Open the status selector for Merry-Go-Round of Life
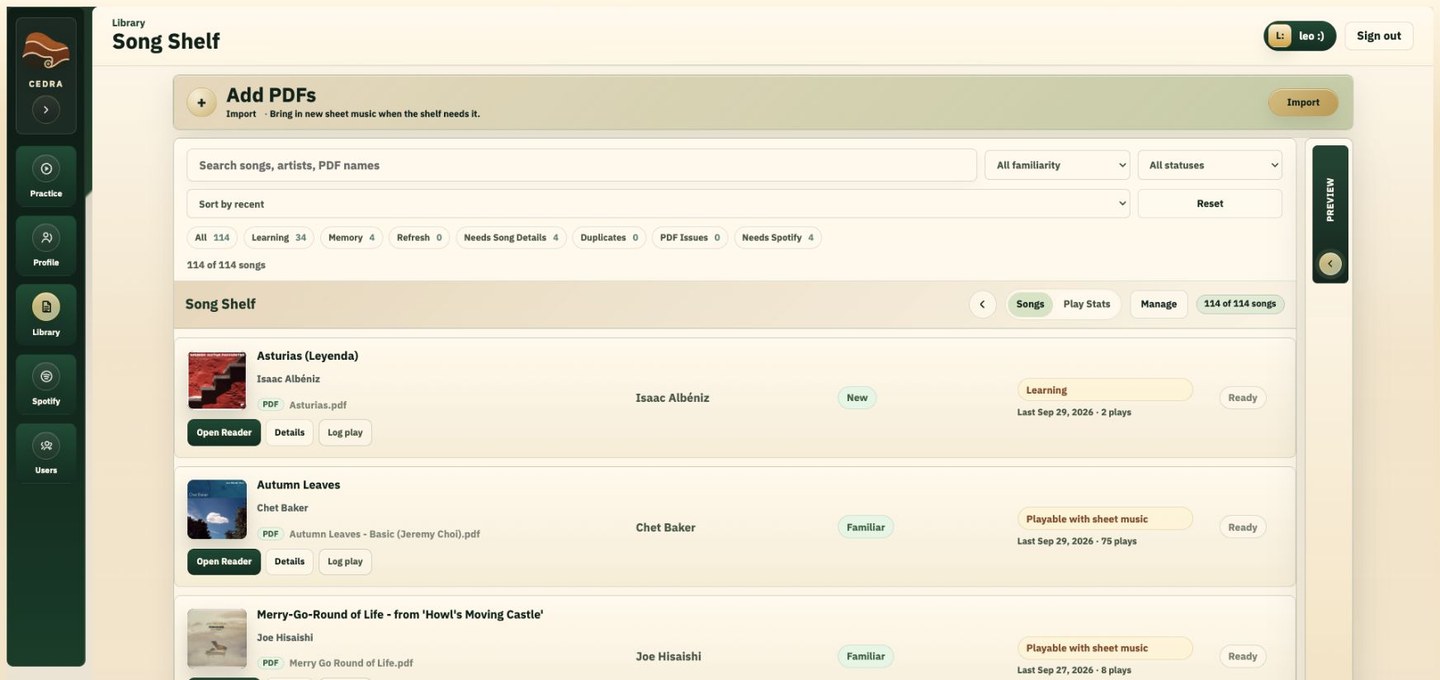 (x=1105, y=648)
